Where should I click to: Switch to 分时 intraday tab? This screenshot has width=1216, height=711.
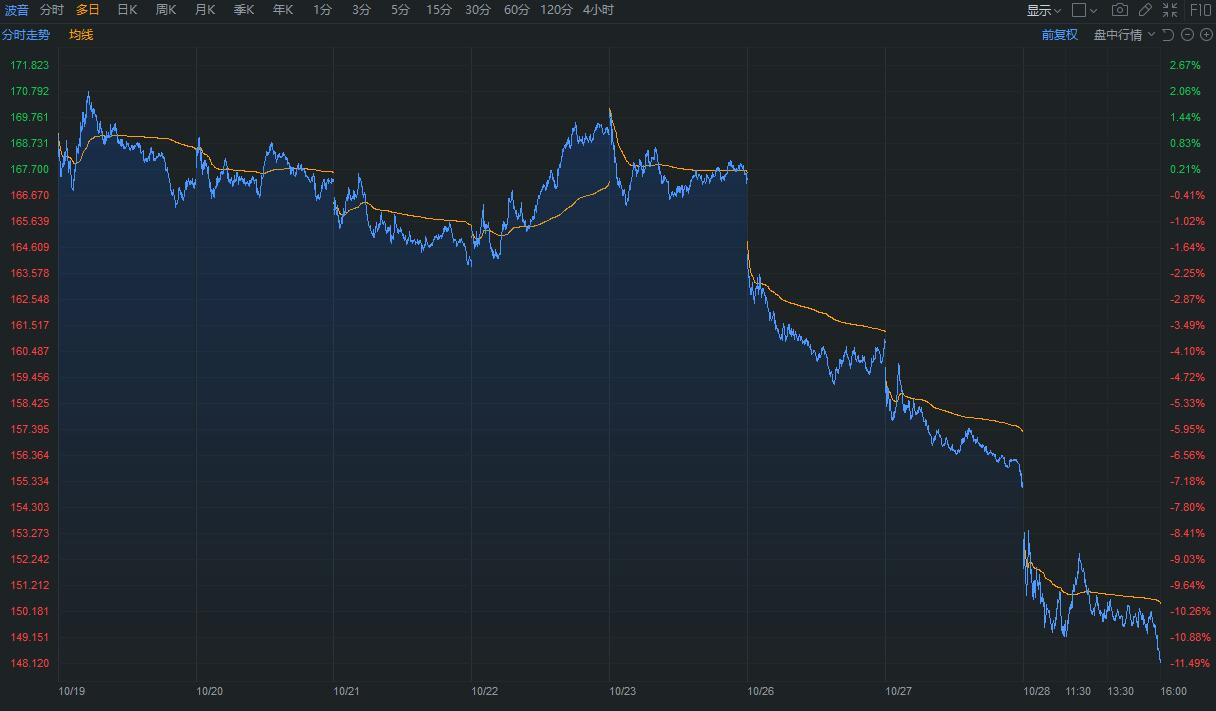[x=52, y=10]
